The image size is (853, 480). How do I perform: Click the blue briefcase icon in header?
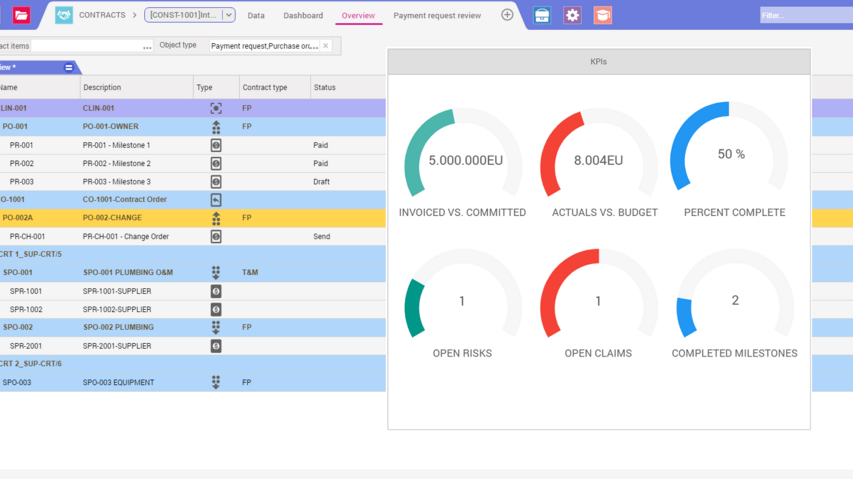(x=541, y=15)
